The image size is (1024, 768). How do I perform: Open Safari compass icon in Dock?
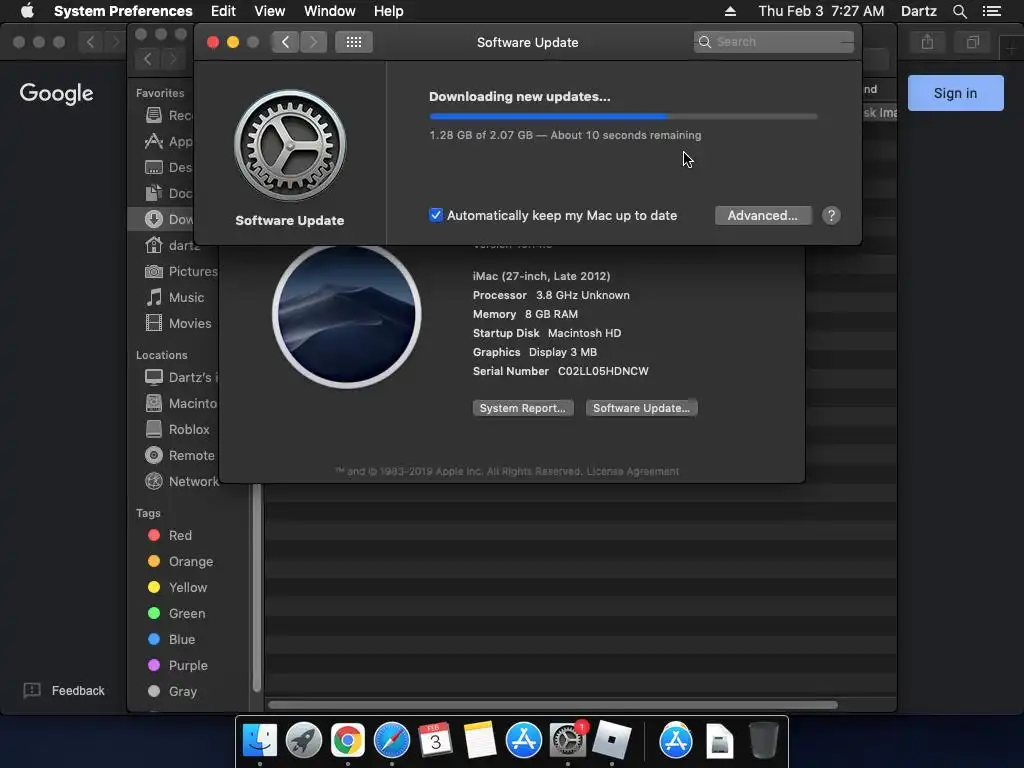pyautogui.click(x=391, y=741)
